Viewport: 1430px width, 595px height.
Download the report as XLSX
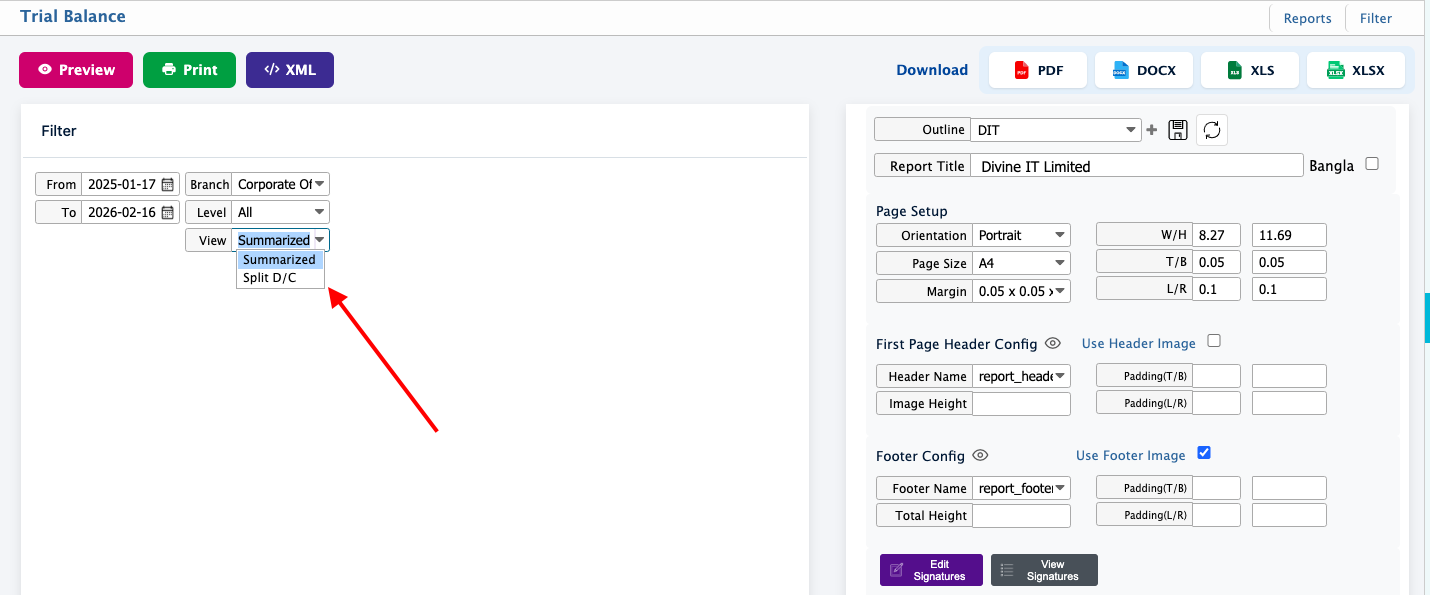point(1355,70)
